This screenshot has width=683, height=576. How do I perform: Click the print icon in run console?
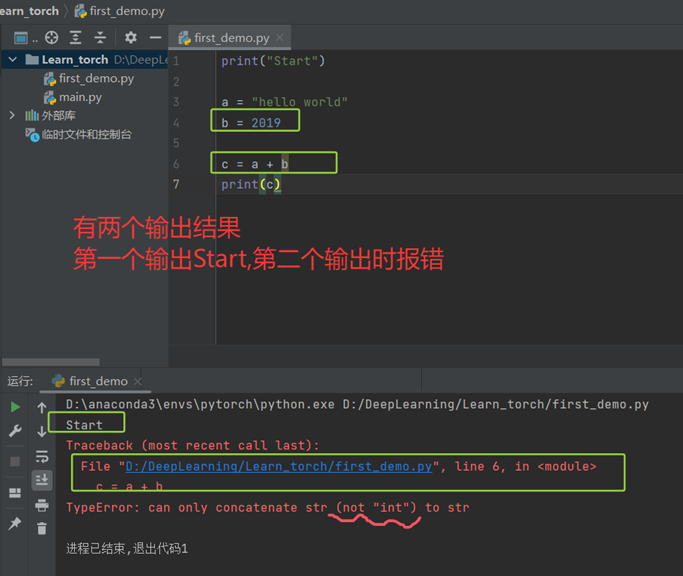click(42, 505)
